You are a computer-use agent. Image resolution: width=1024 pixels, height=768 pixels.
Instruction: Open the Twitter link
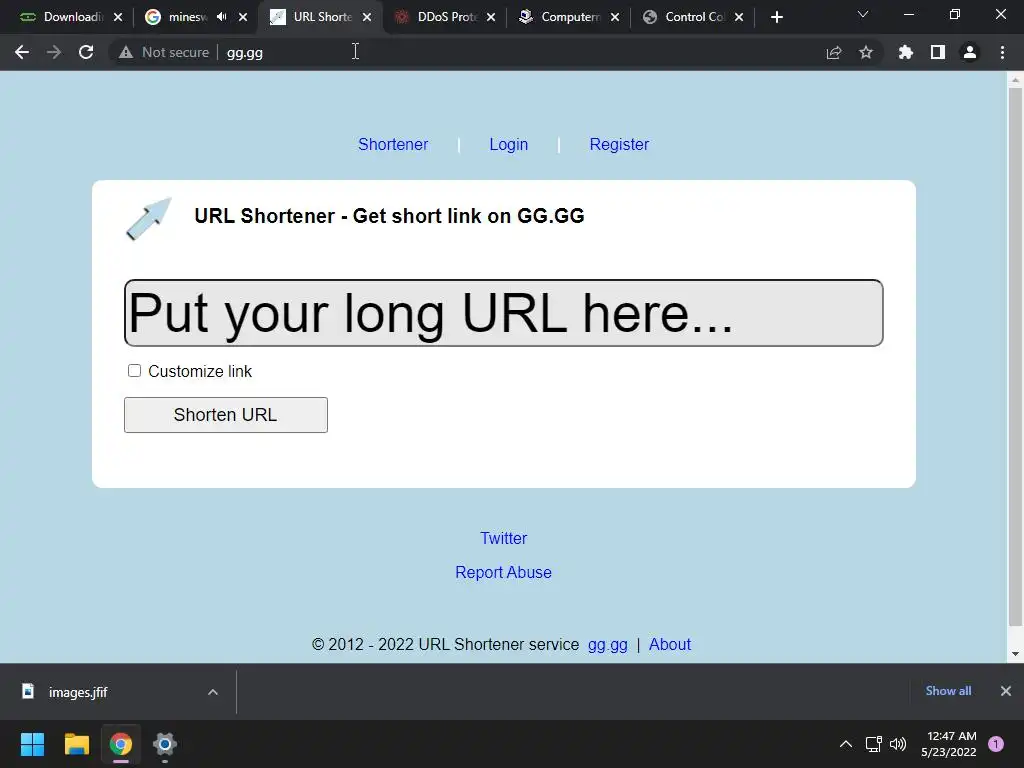coord(504,538)
